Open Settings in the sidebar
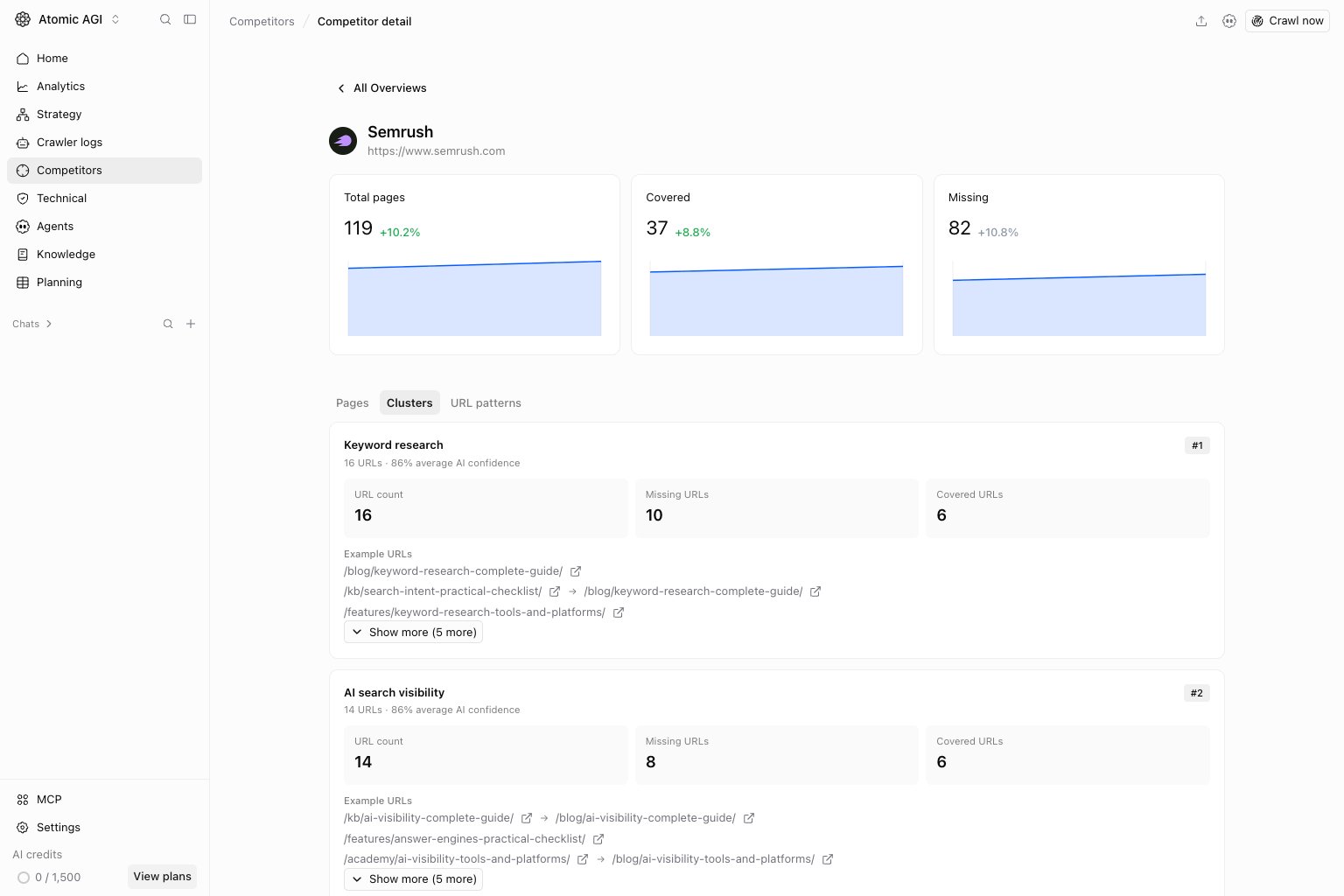Image resolution: width=1344 pixels, height=896 pixels. (x=104, y=828)
